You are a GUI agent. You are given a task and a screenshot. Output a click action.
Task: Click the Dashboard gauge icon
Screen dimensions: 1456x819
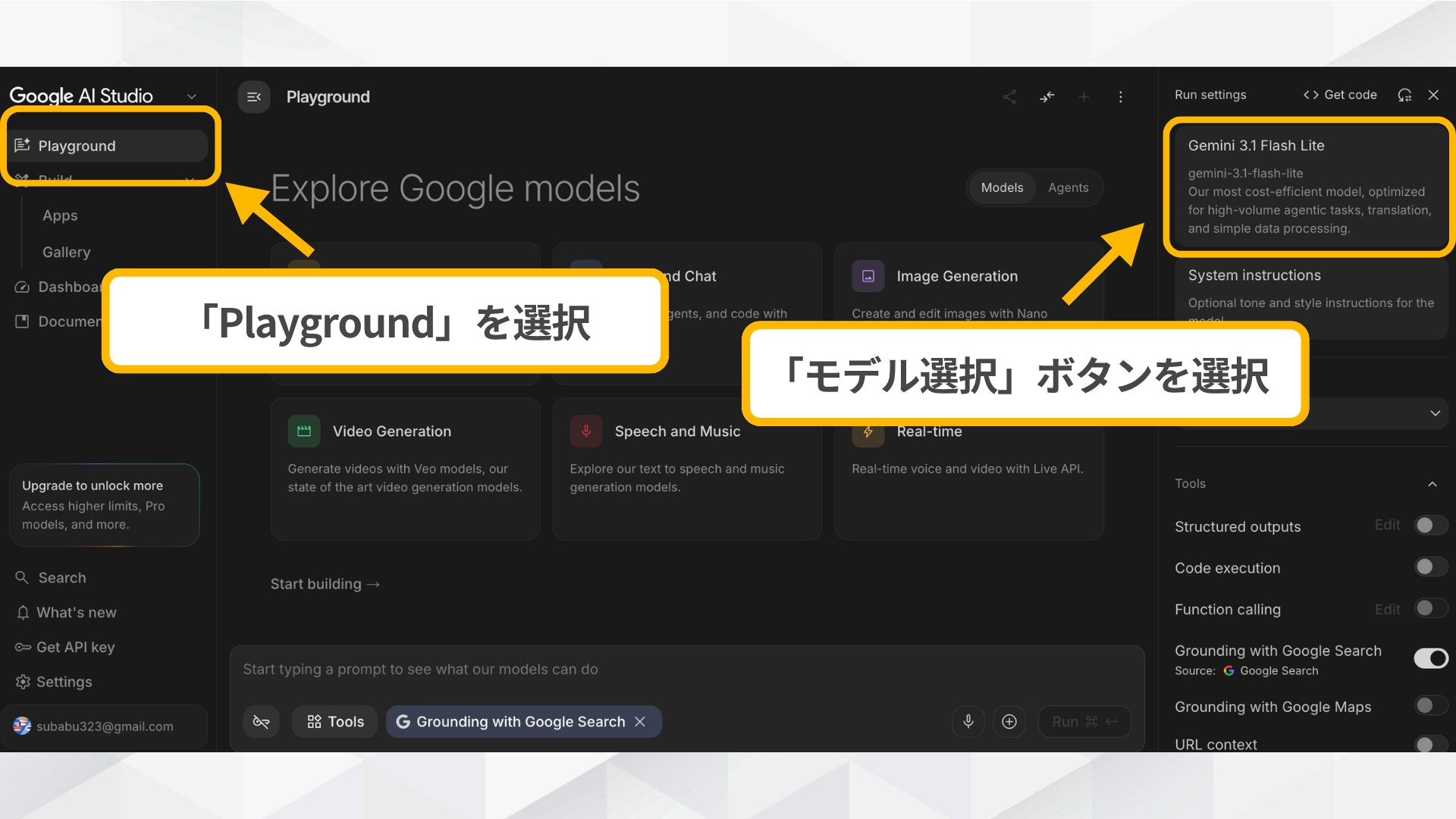(x=22, y=287)
